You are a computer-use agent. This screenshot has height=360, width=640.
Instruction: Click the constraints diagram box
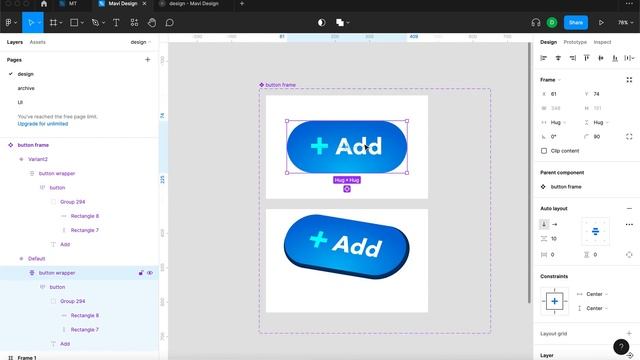coord(554,301)
